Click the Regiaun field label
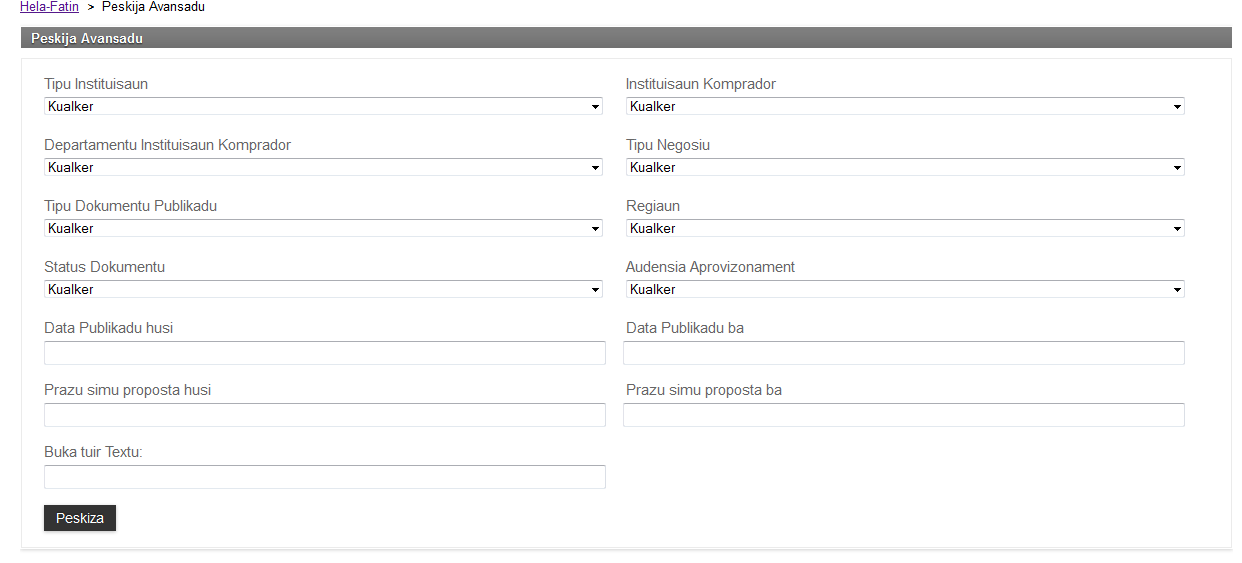 point(653,206)
